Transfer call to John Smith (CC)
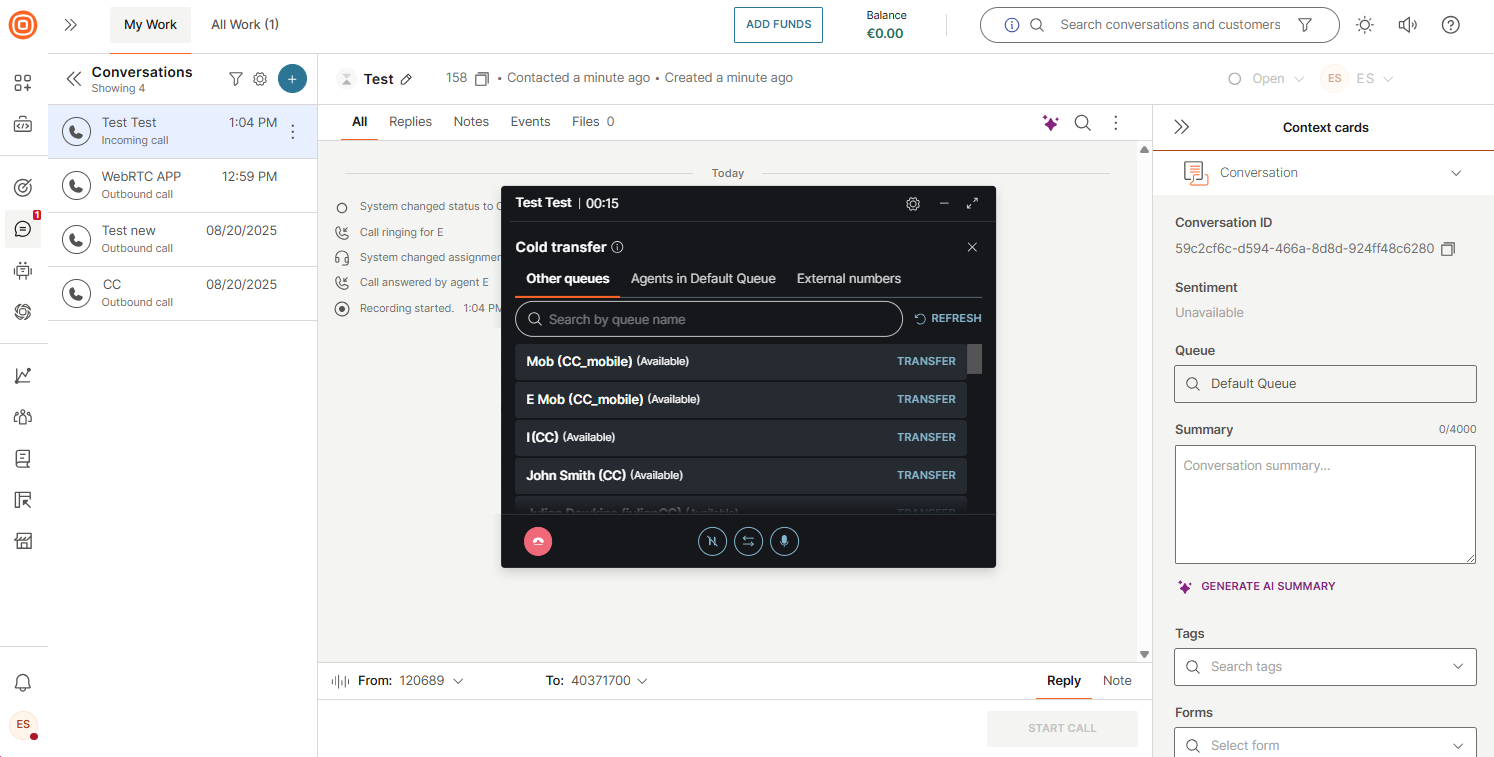Screen dimensions: 1494x757 [926, 475]
